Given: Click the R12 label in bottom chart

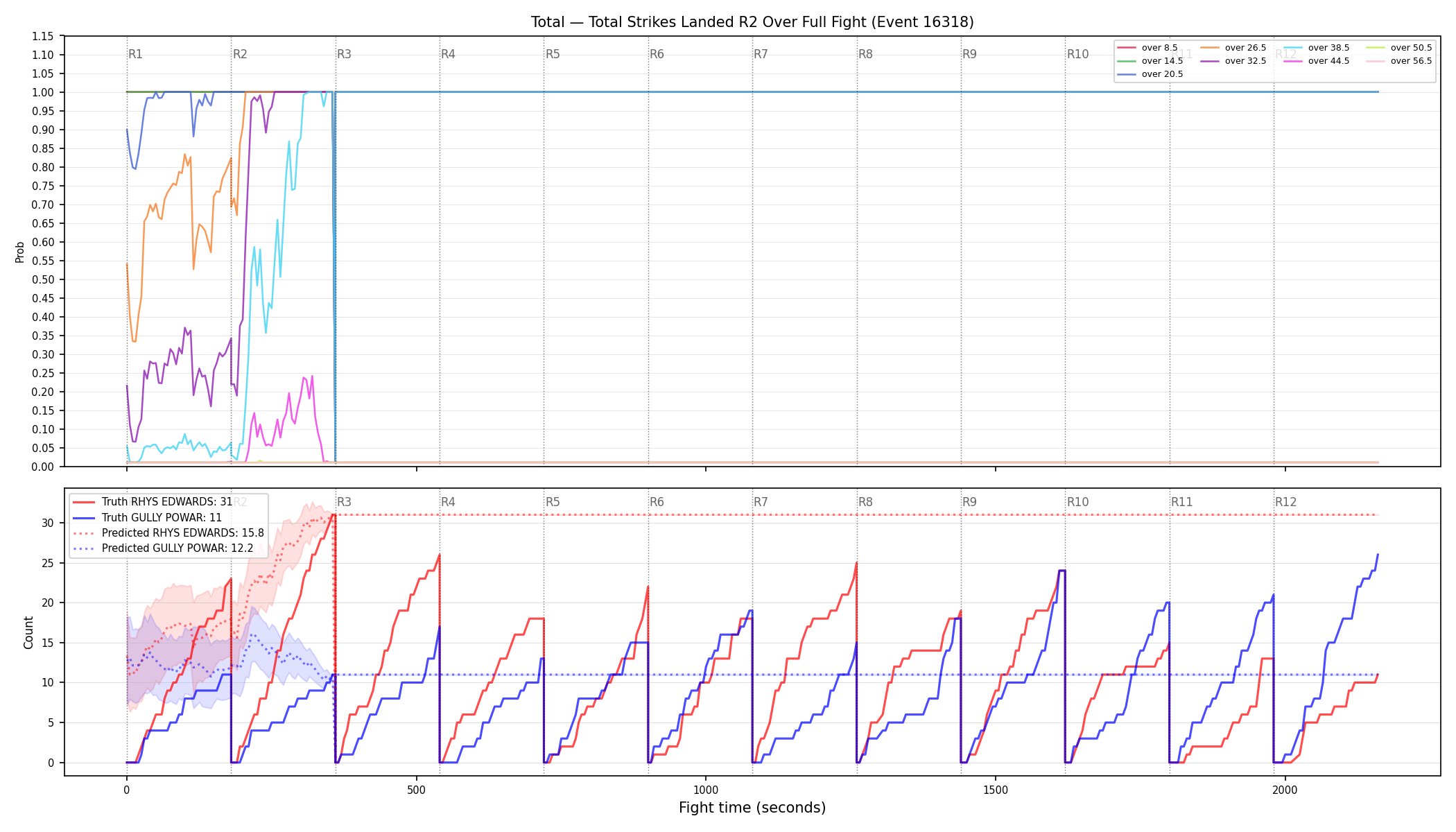Looking at the screenshot, I should (x=1285, y=502).
